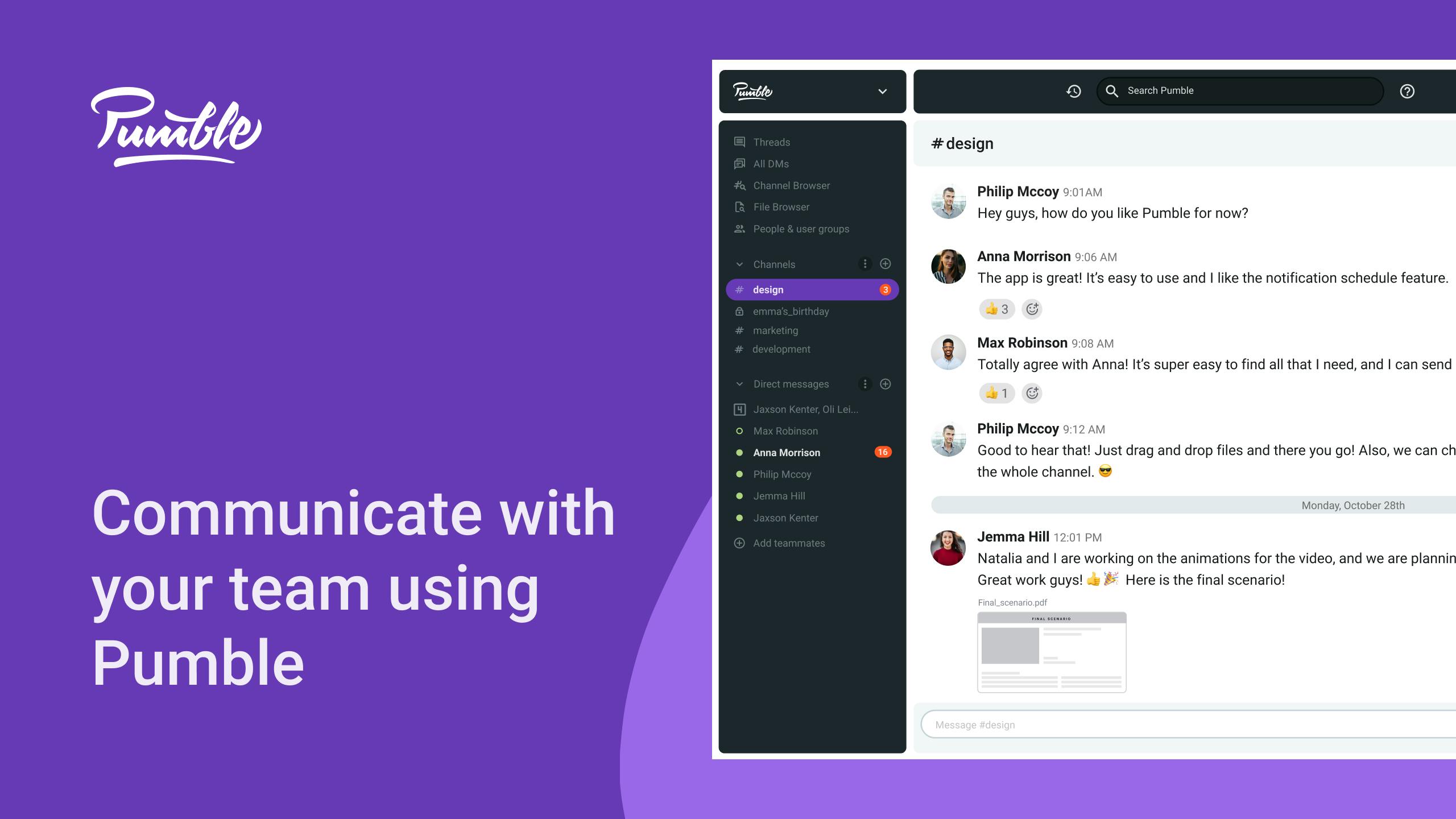Click the Threads icon in sidebar
This screenshot has width=1456, height=819.
[740, 142]
